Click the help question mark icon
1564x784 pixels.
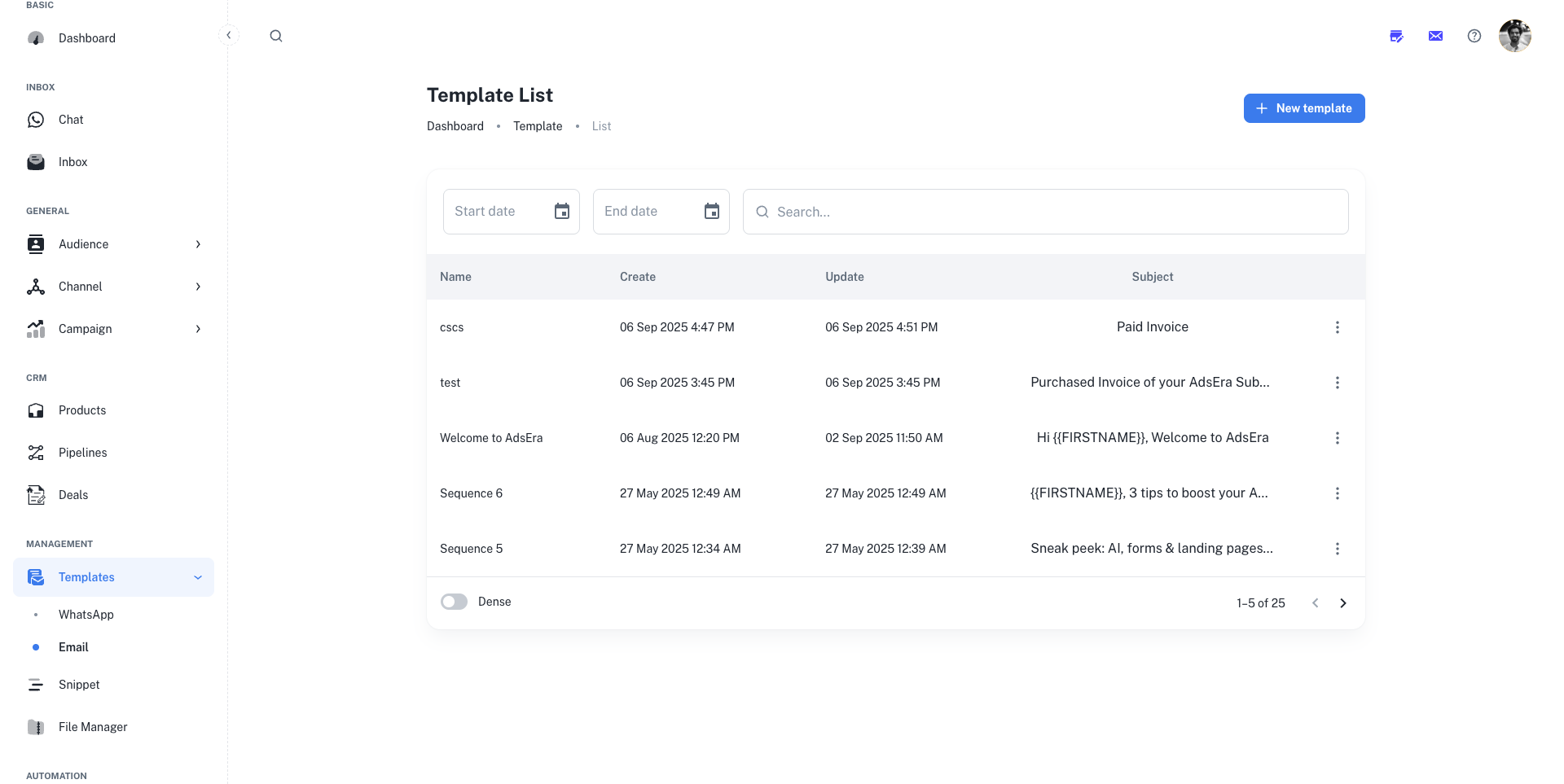[x=1474, y=36]
